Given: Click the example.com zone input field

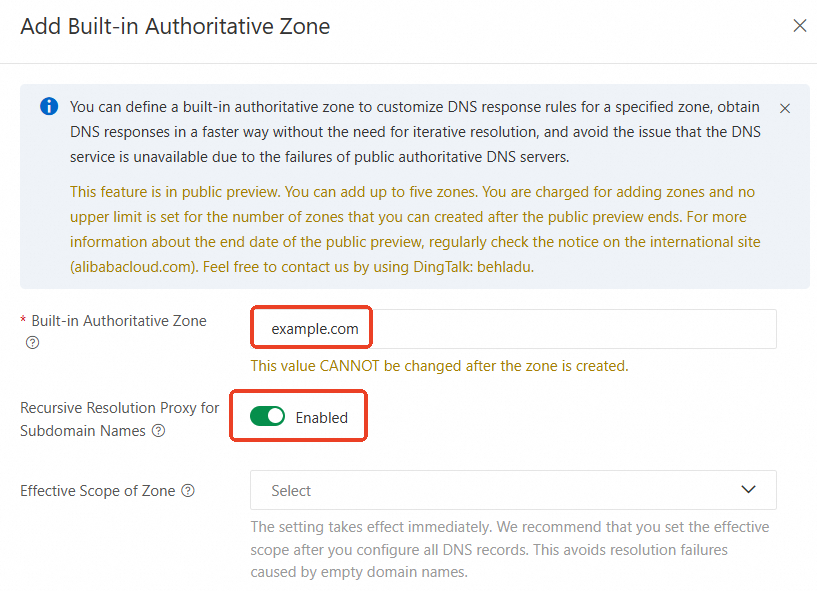Looking at the screenshot, I should 513,328.
